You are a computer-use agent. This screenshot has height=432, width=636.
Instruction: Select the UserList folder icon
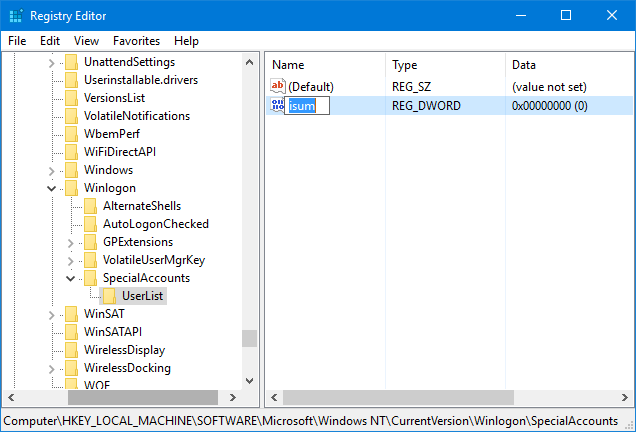[109, 296]
